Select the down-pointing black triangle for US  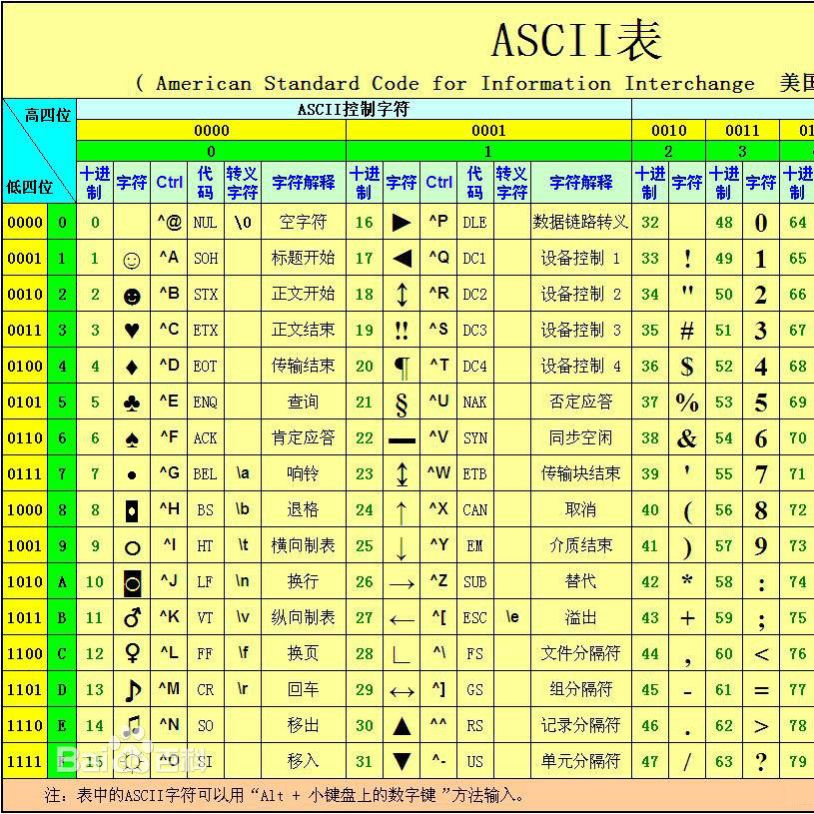click(401, 762)
